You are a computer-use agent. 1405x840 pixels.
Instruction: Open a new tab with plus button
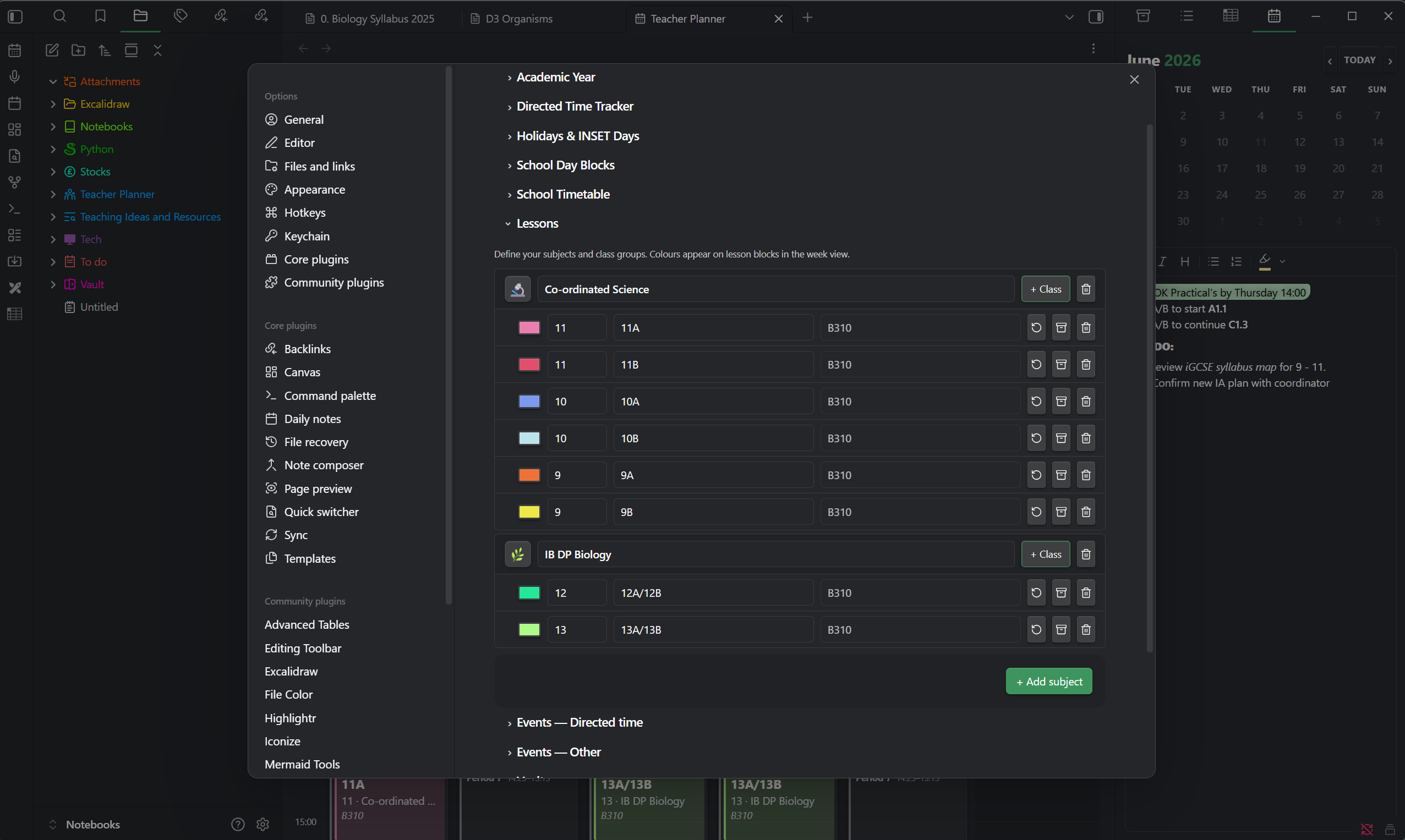coord(807,18)
